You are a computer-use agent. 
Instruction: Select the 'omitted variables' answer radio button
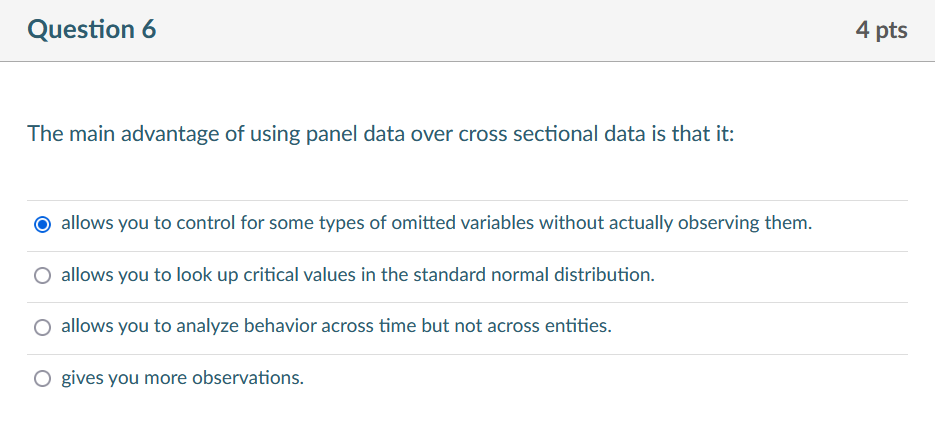42,224
